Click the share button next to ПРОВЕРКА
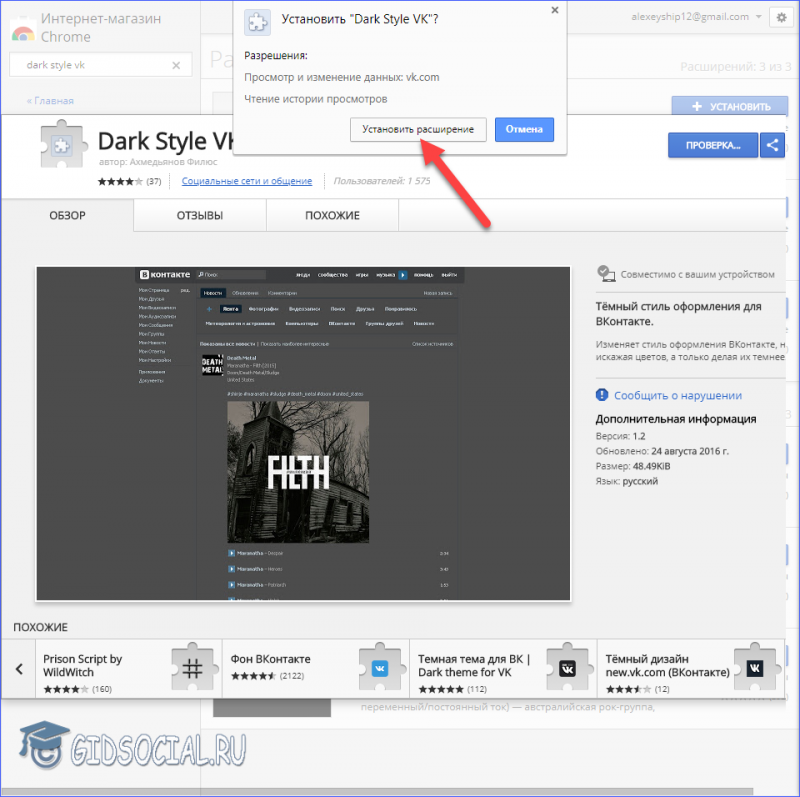Screen dimensions: 800x797 point(772,145)
